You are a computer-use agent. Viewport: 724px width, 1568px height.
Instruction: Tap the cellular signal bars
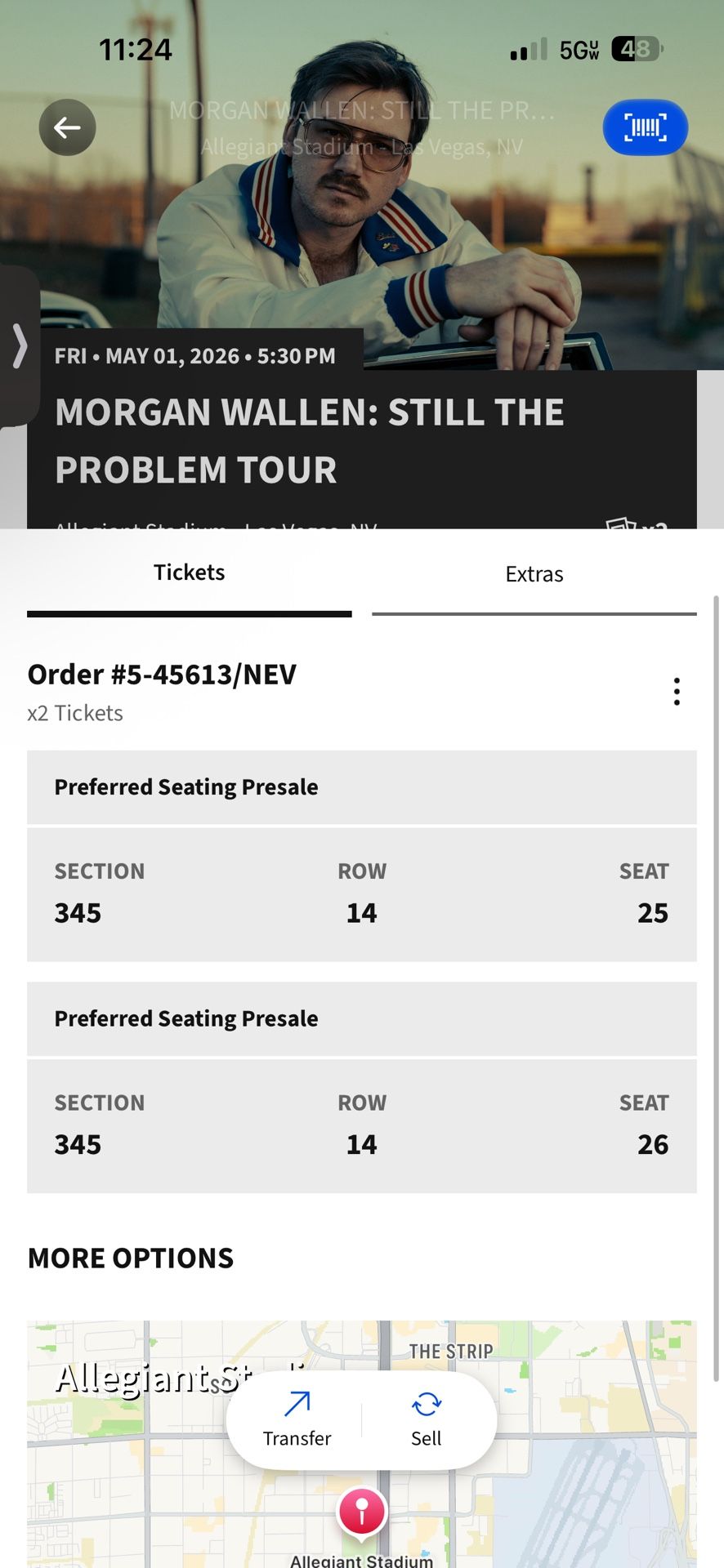(x=528, y=51)
